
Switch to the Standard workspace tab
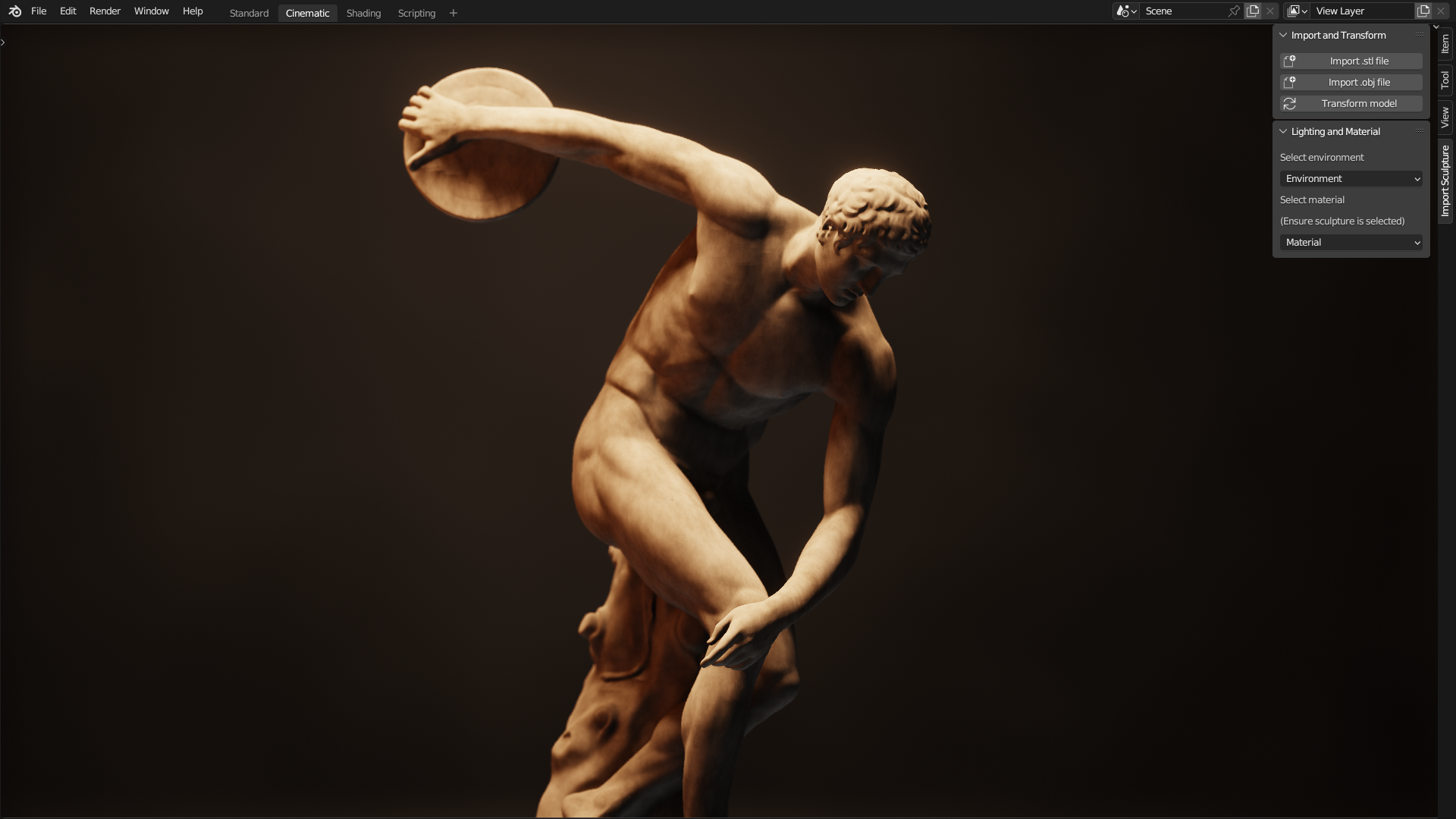249,13
